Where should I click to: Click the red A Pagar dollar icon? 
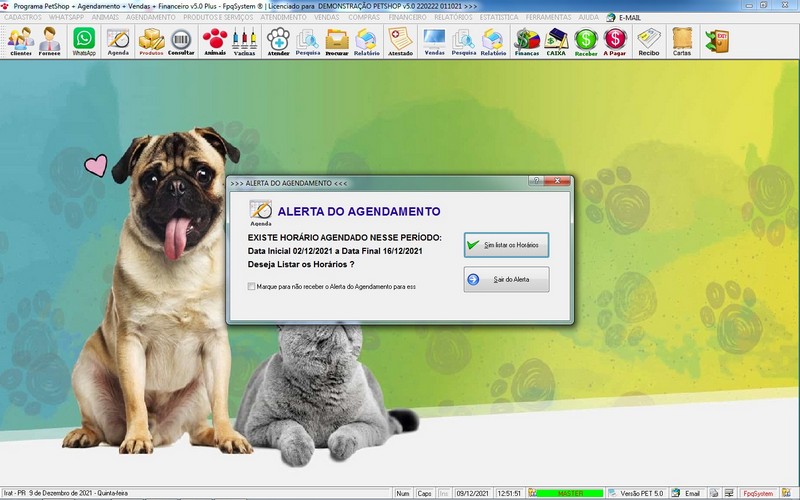point(615,41)
